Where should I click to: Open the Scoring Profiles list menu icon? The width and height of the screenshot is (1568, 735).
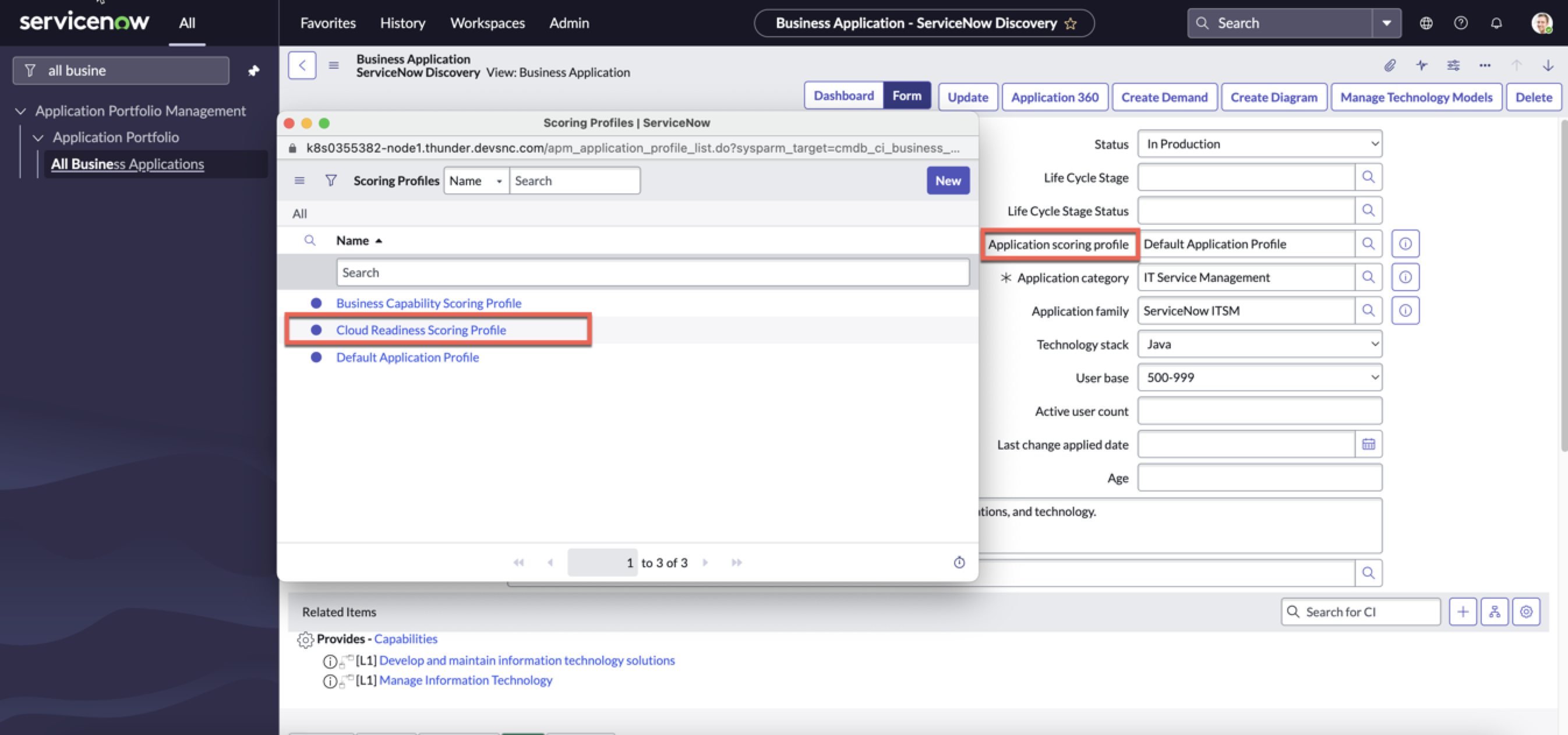point(299,181)
